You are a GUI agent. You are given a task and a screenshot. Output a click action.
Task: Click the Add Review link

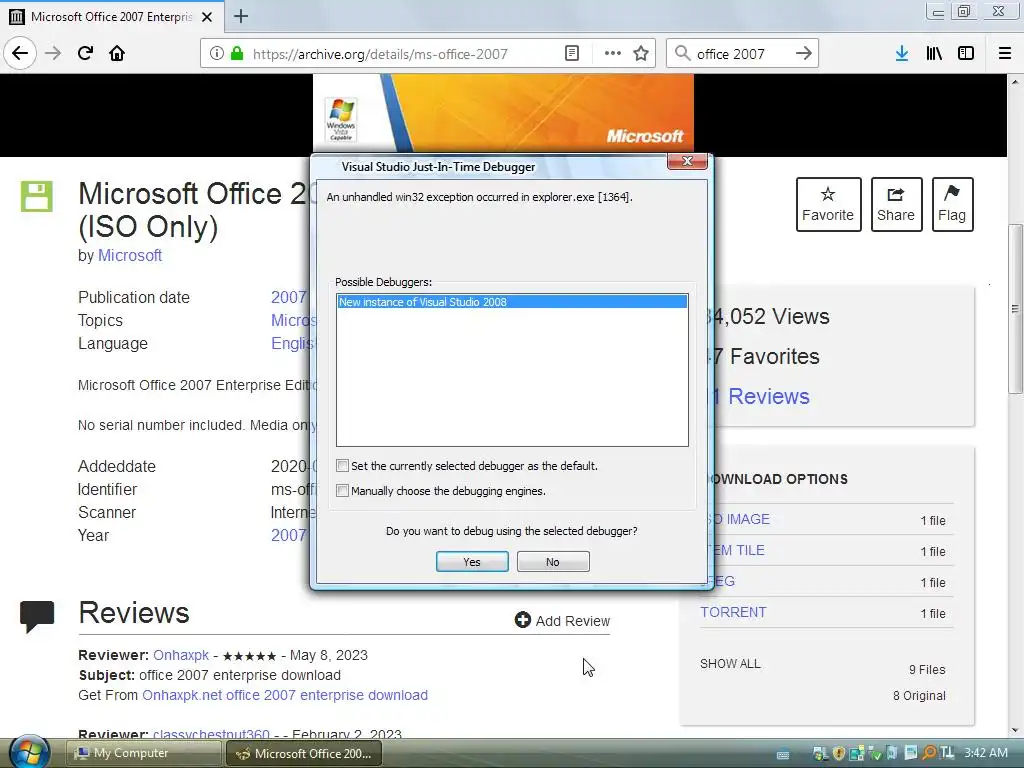[562, 620]
